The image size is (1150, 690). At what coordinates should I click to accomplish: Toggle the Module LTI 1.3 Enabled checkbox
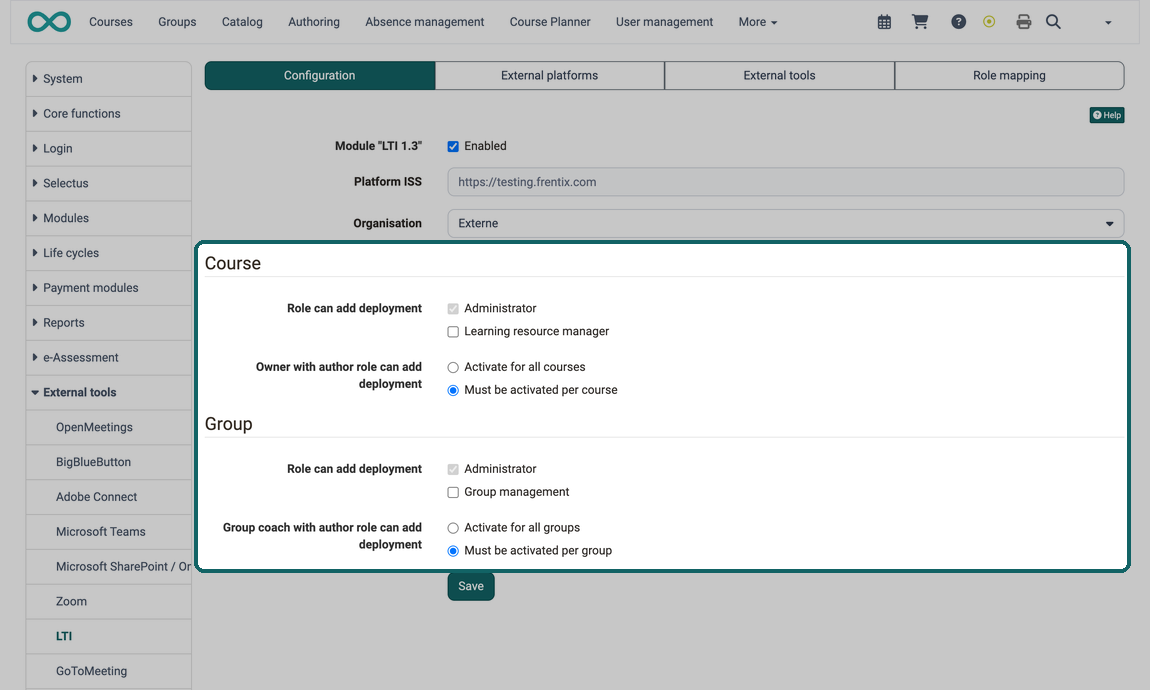pyautogui.click(x=453, y=147)
